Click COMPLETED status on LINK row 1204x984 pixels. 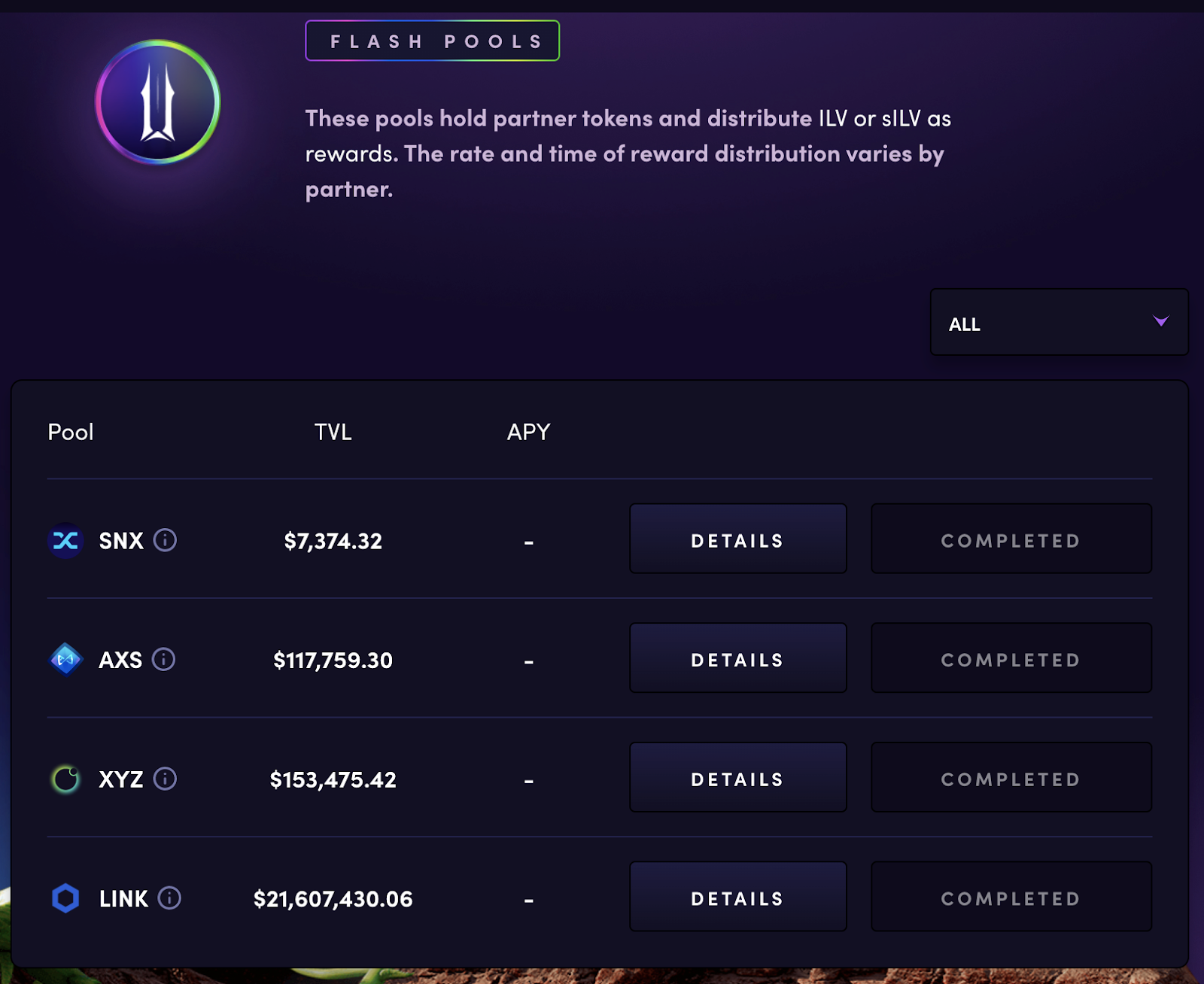point(1011,897)
